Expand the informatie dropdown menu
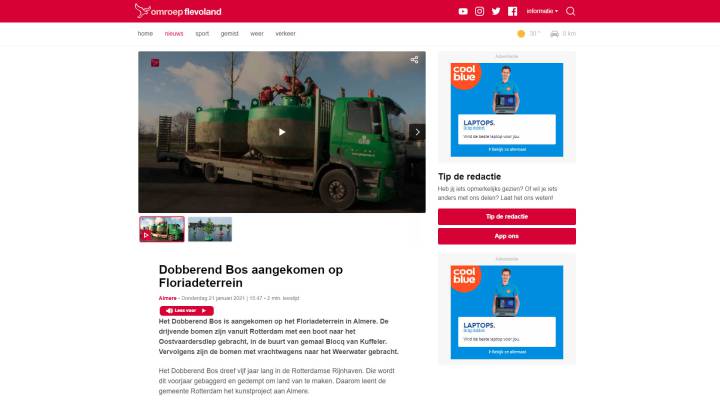This screenshot has width=720, height=405. pos(542,11)
